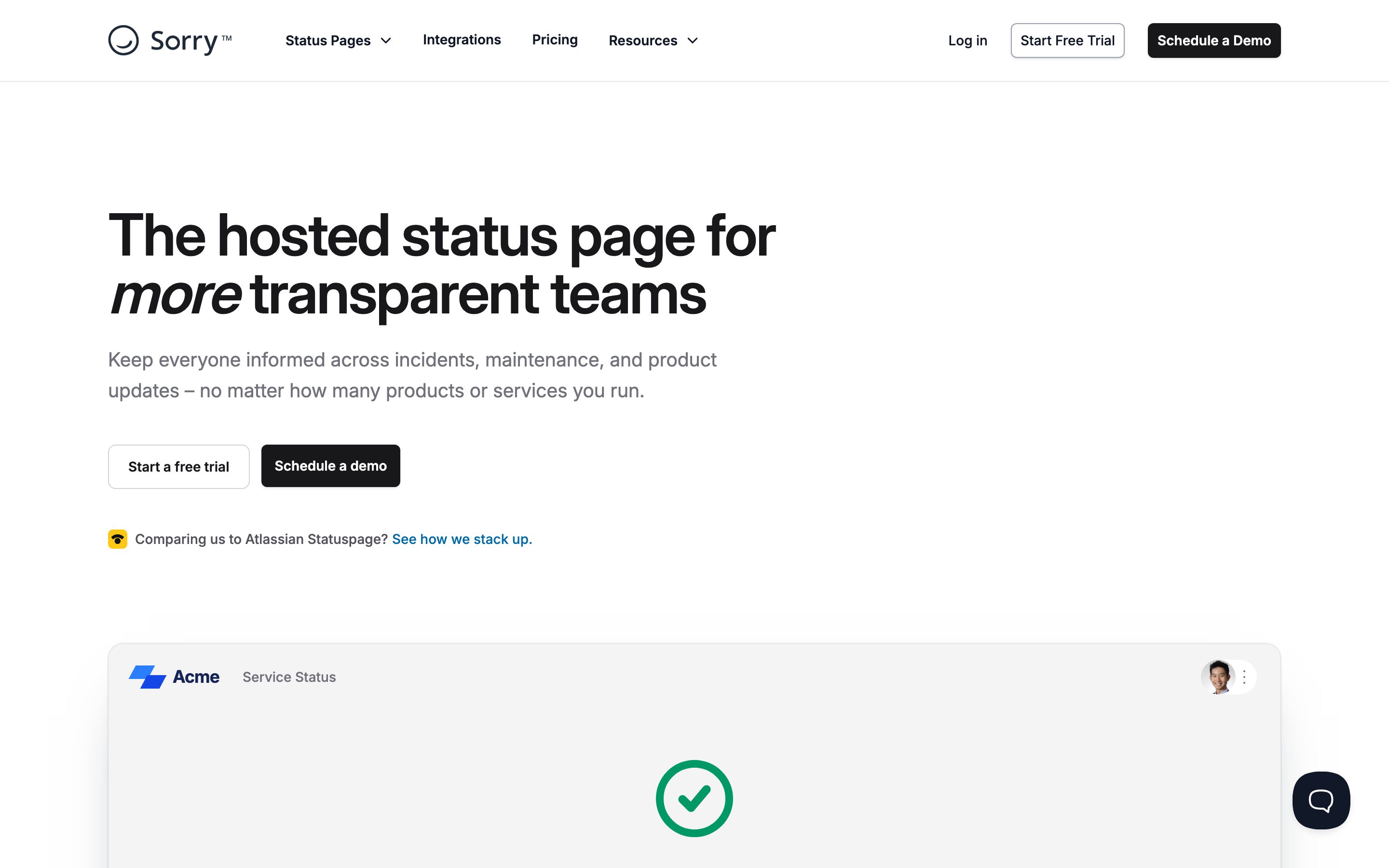The height and width of the screenshot is (868, 1389).
Task: Click the Service Status label
Action: pos(289,677)
